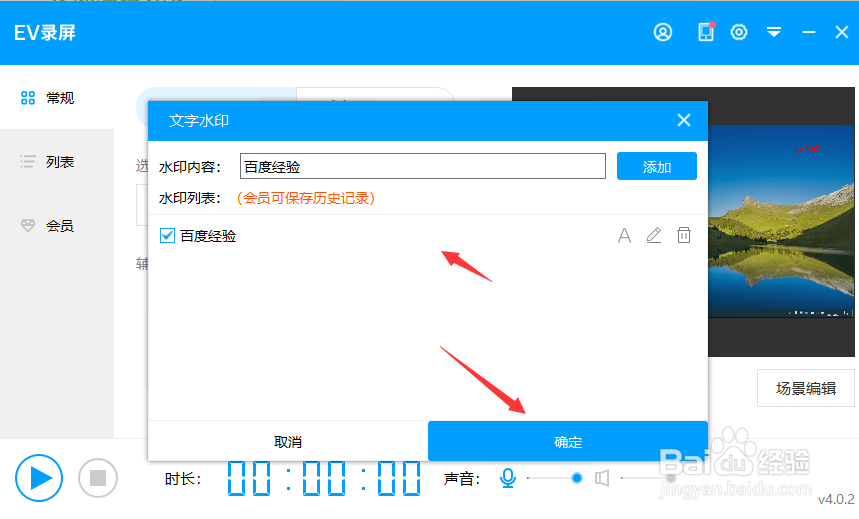
Task: Click the 水印内容 text input field
Action: point(422,166)
